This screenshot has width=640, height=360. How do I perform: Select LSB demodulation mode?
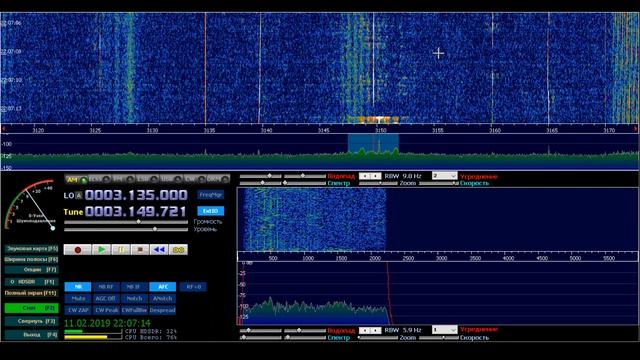point(147,179)
